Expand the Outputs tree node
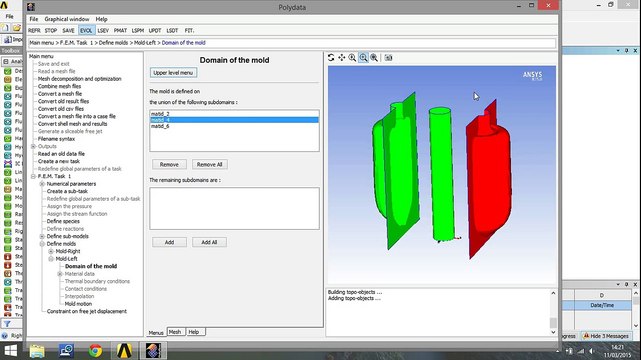The width and height of the screenshot is (641, 360). 34,146
